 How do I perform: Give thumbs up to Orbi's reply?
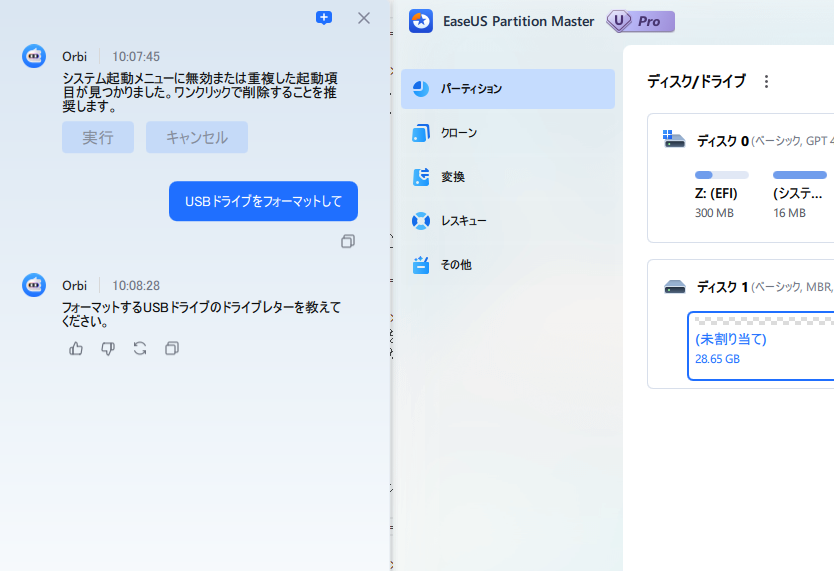[76, 349]
